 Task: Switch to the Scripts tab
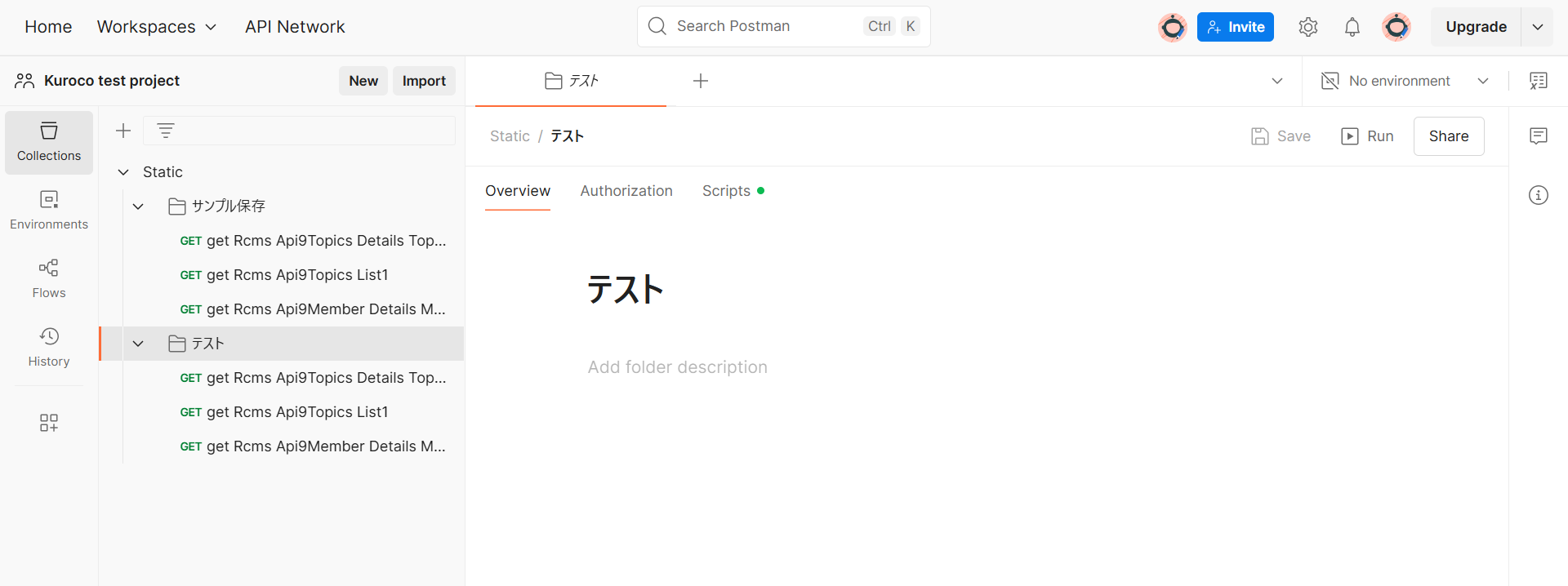726,191
